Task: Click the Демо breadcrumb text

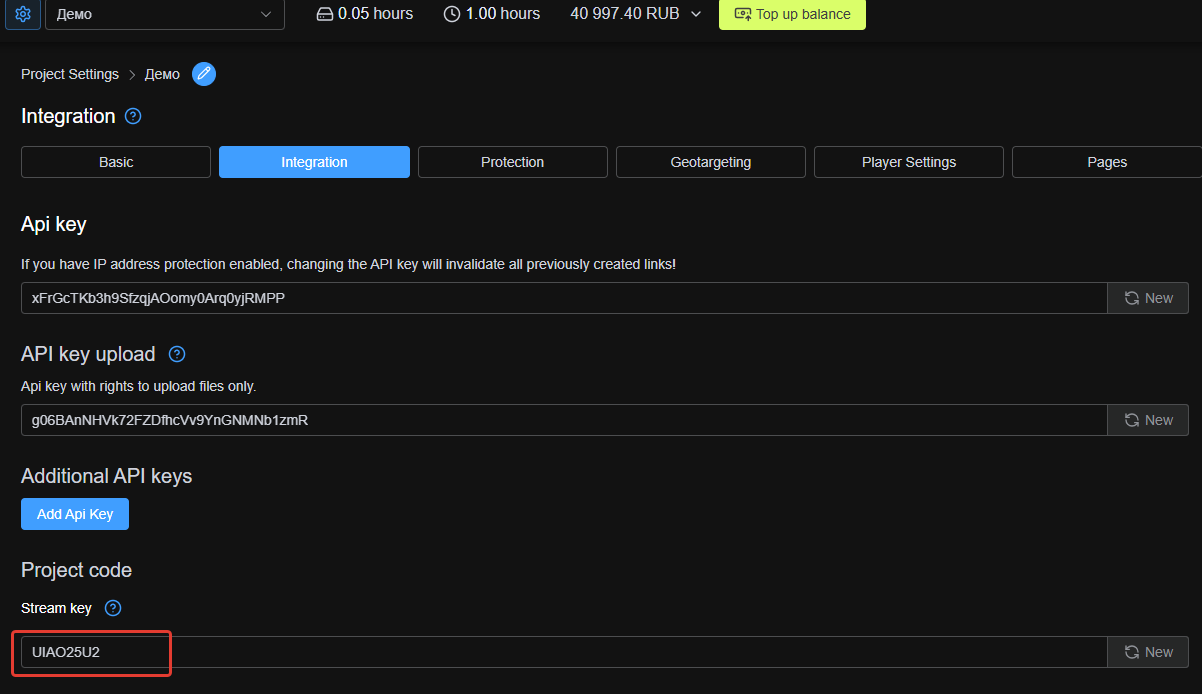Action: [162, 74]
